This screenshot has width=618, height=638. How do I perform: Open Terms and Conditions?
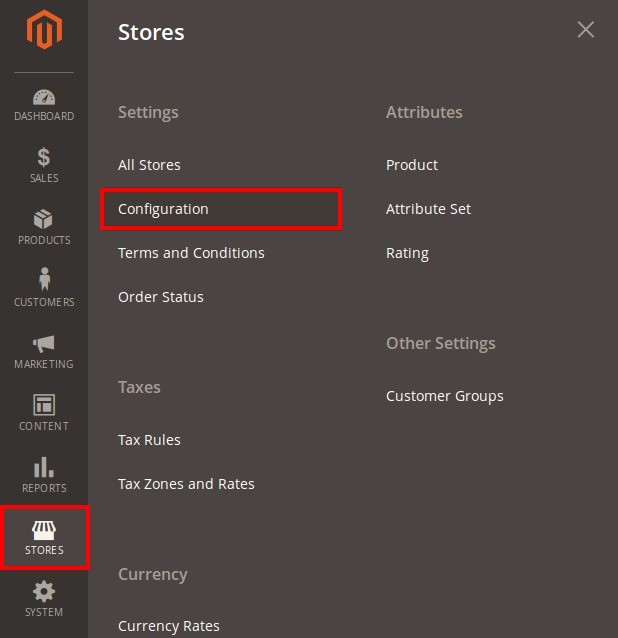pos(191,253)
